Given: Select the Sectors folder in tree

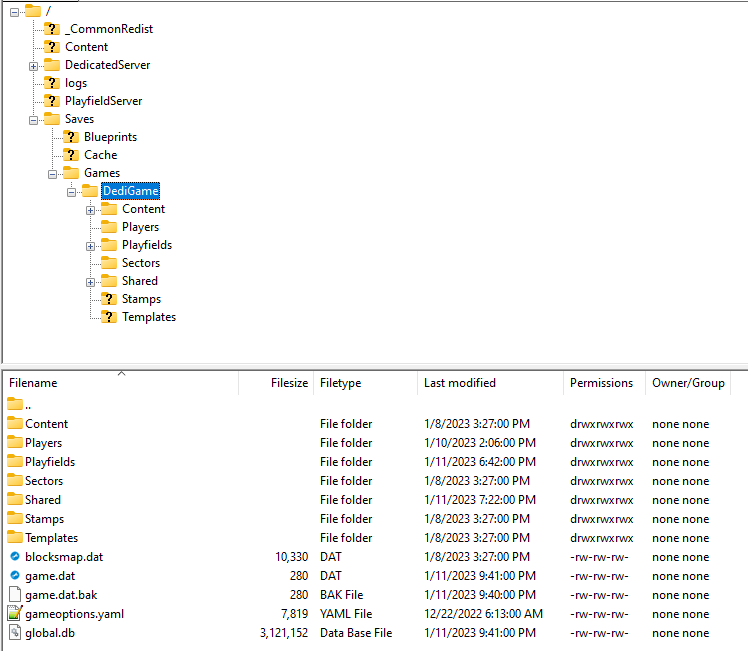Looking at the screenshot, I should pyautogui.click(x=141, y=263).
